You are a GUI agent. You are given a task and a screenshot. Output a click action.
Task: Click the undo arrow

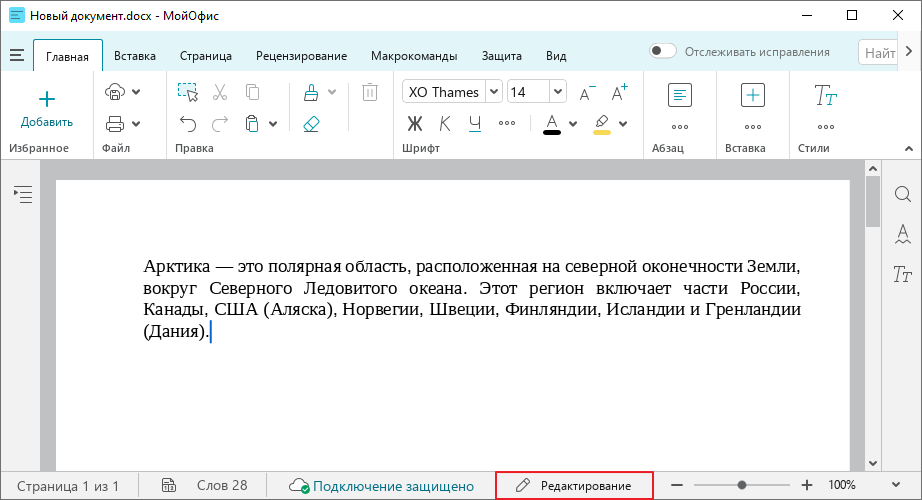(x=188, y=124)
